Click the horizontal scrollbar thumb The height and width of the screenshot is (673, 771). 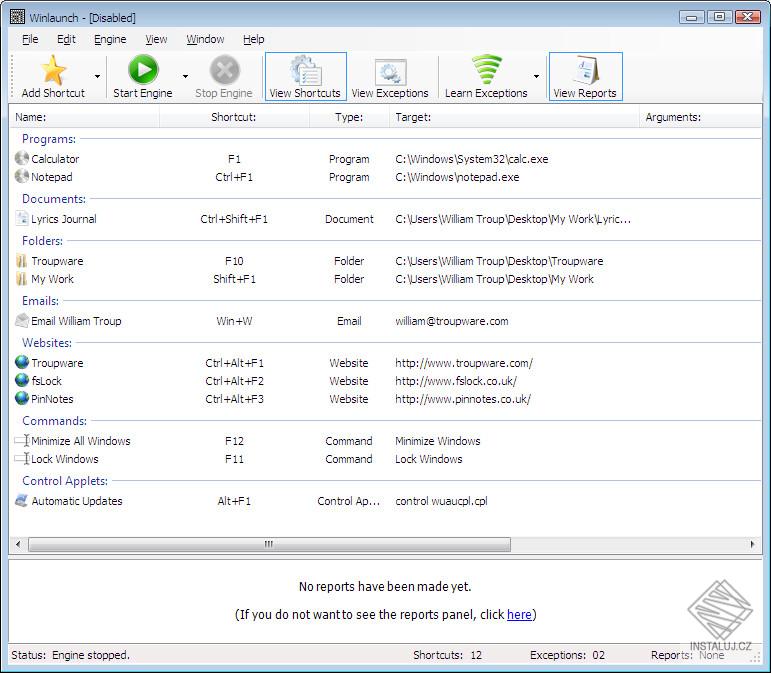[269, 544]
